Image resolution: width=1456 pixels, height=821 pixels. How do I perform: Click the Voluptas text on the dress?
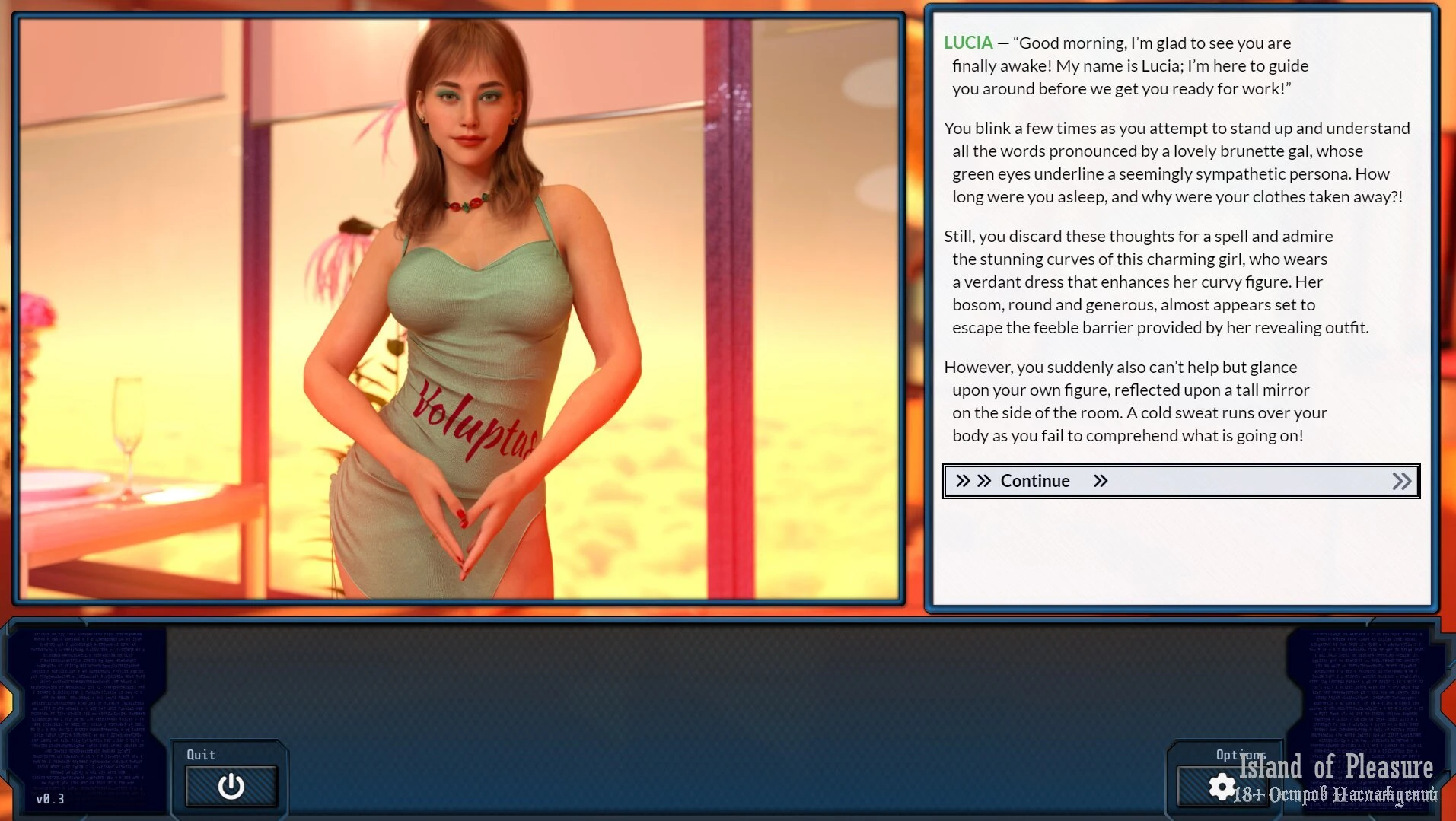pyautogui.click(x=473, y=422)
